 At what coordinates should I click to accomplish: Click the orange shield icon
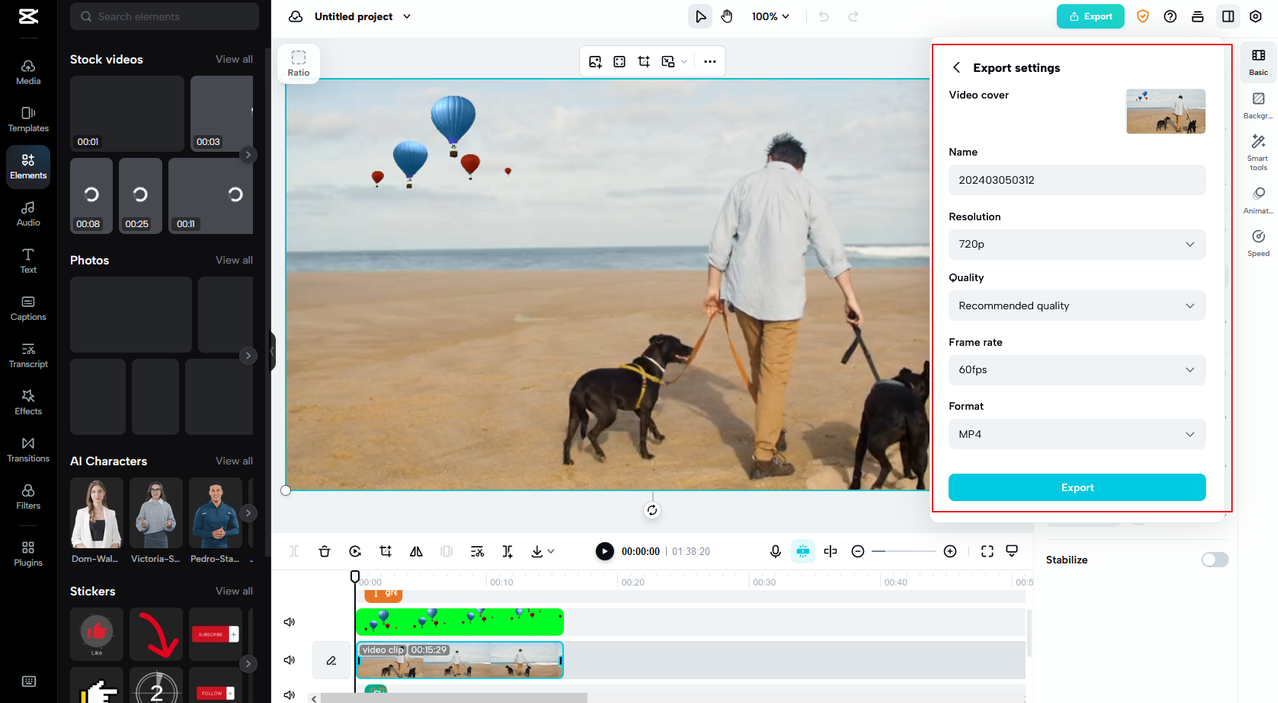[1142, 16]
